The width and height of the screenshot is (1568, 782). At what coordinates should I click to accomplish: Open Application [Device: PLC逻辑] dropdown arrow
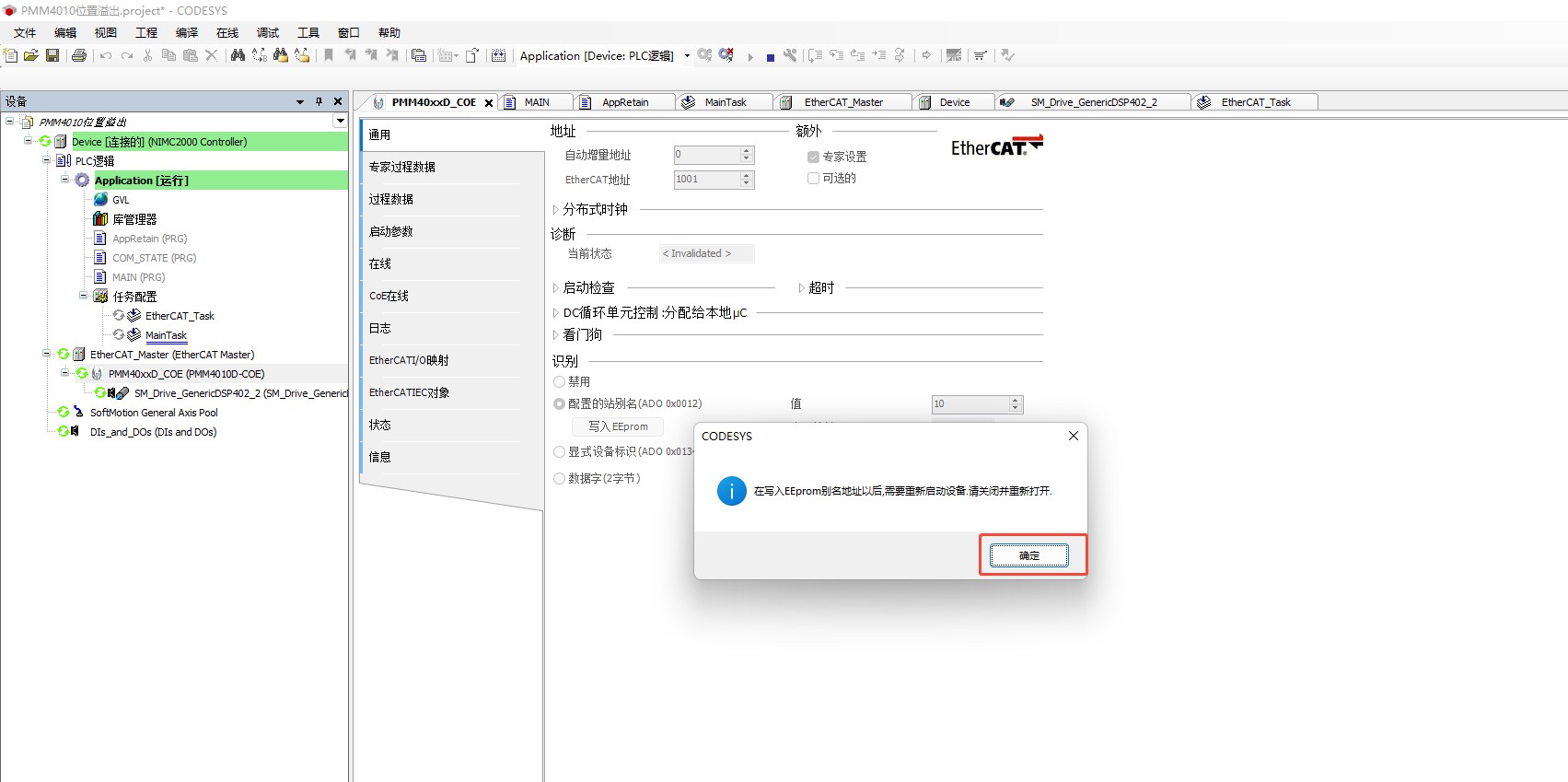(x=687, y=55)
